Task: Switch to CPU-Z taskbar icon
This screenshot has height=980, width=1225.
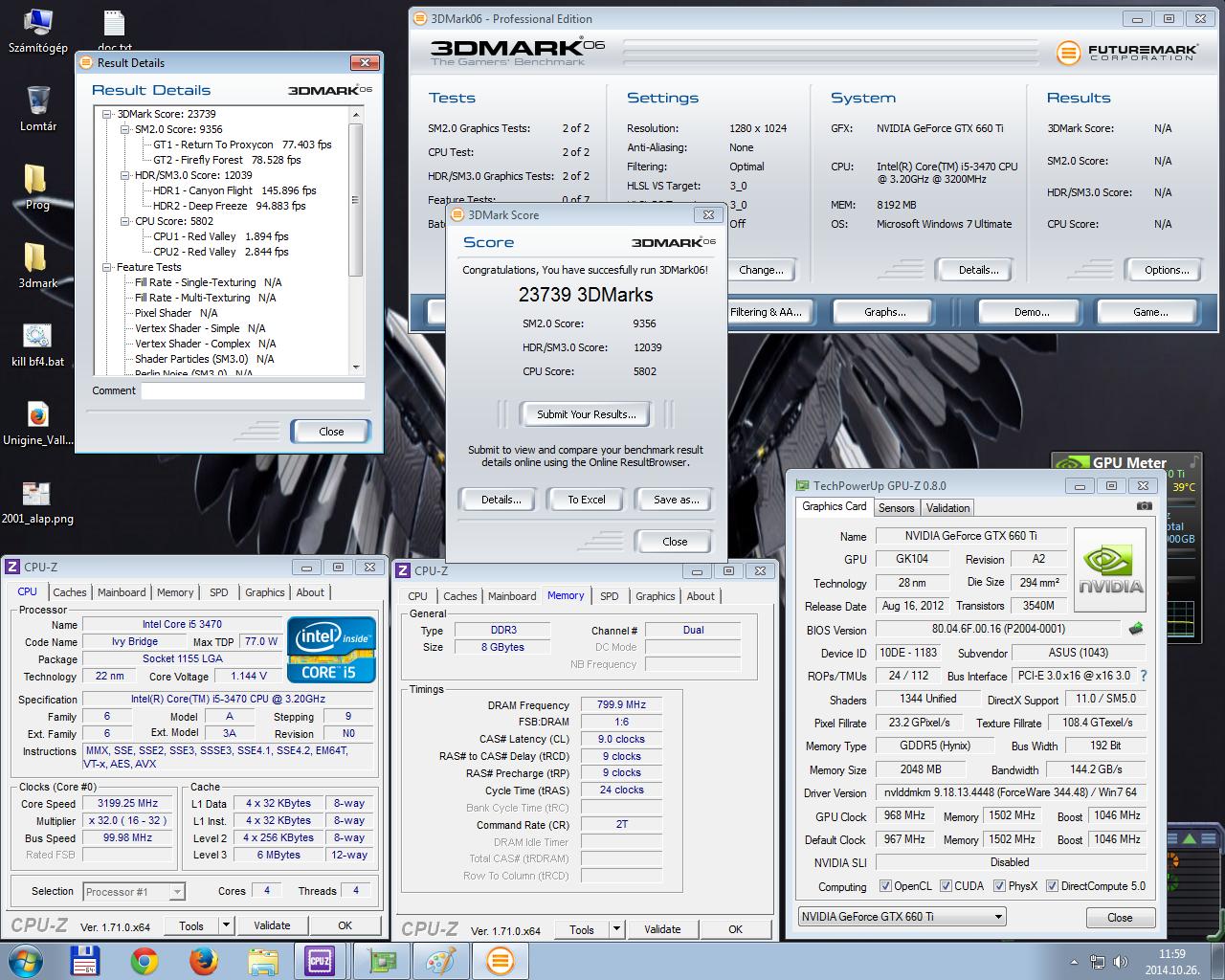Action: (319, 961)
